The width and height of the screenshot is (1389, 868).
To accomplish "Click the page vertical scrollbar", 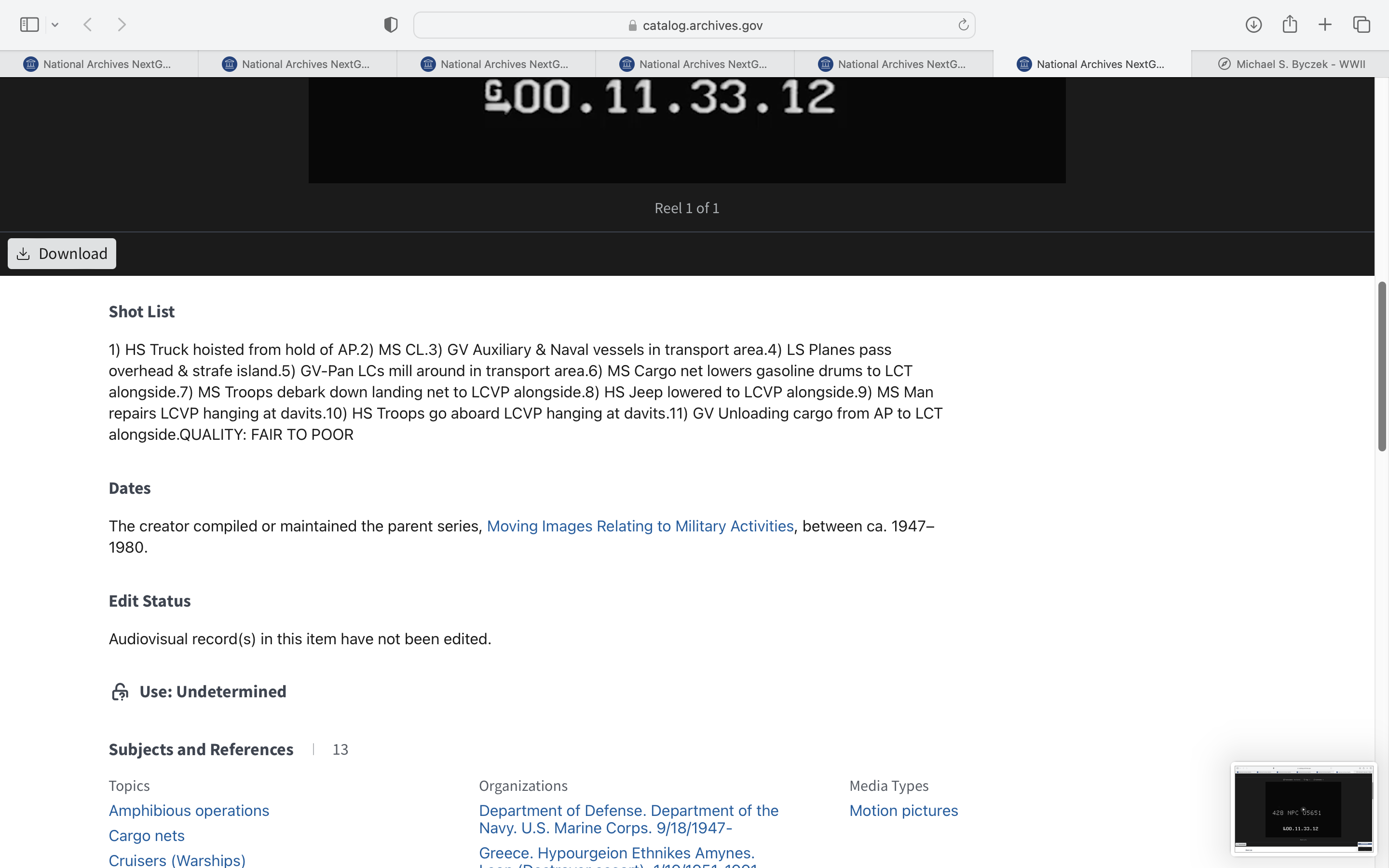I will (1382, 367).
